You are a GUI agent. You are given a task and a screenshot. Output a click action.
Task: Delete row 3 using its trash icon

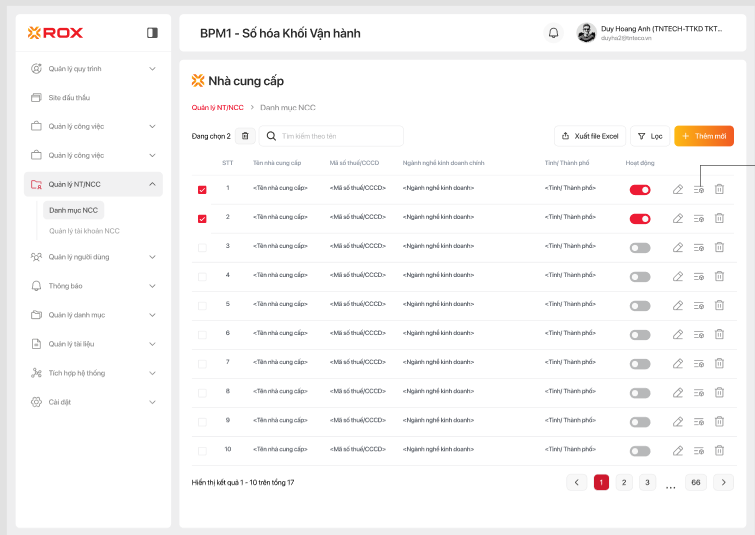[x=719, y=247]
